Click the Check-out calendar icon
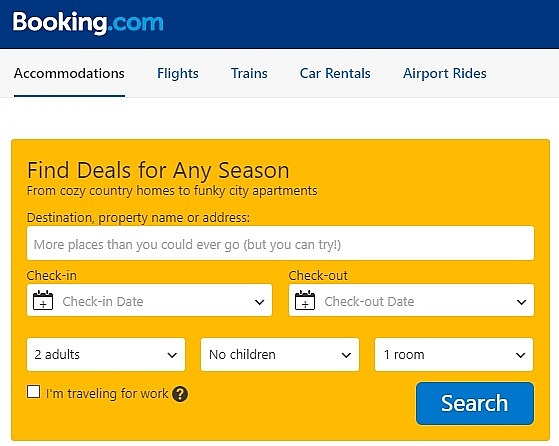Image resolution: width=559 pixels, height=446 pixels. point(305,300)
